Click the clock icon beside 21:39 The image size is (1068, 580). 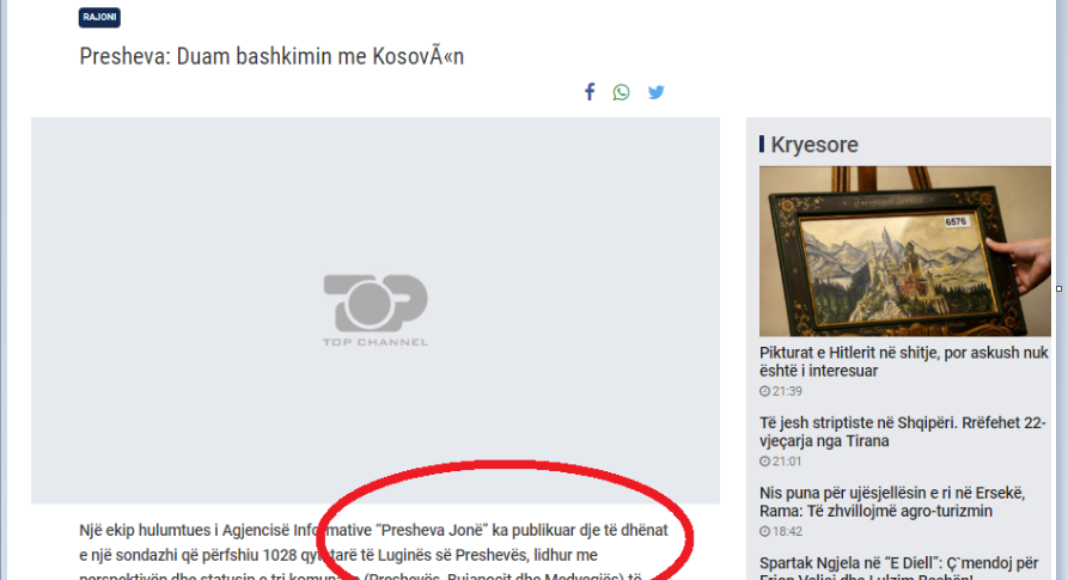coord(764,391)
